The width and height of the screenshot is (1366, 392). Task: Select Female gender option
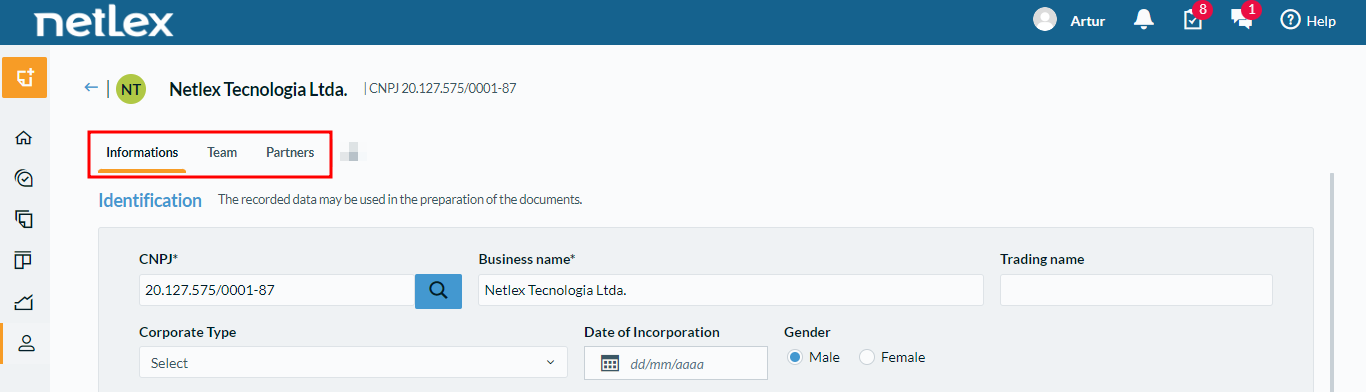[x=867, y=357]
